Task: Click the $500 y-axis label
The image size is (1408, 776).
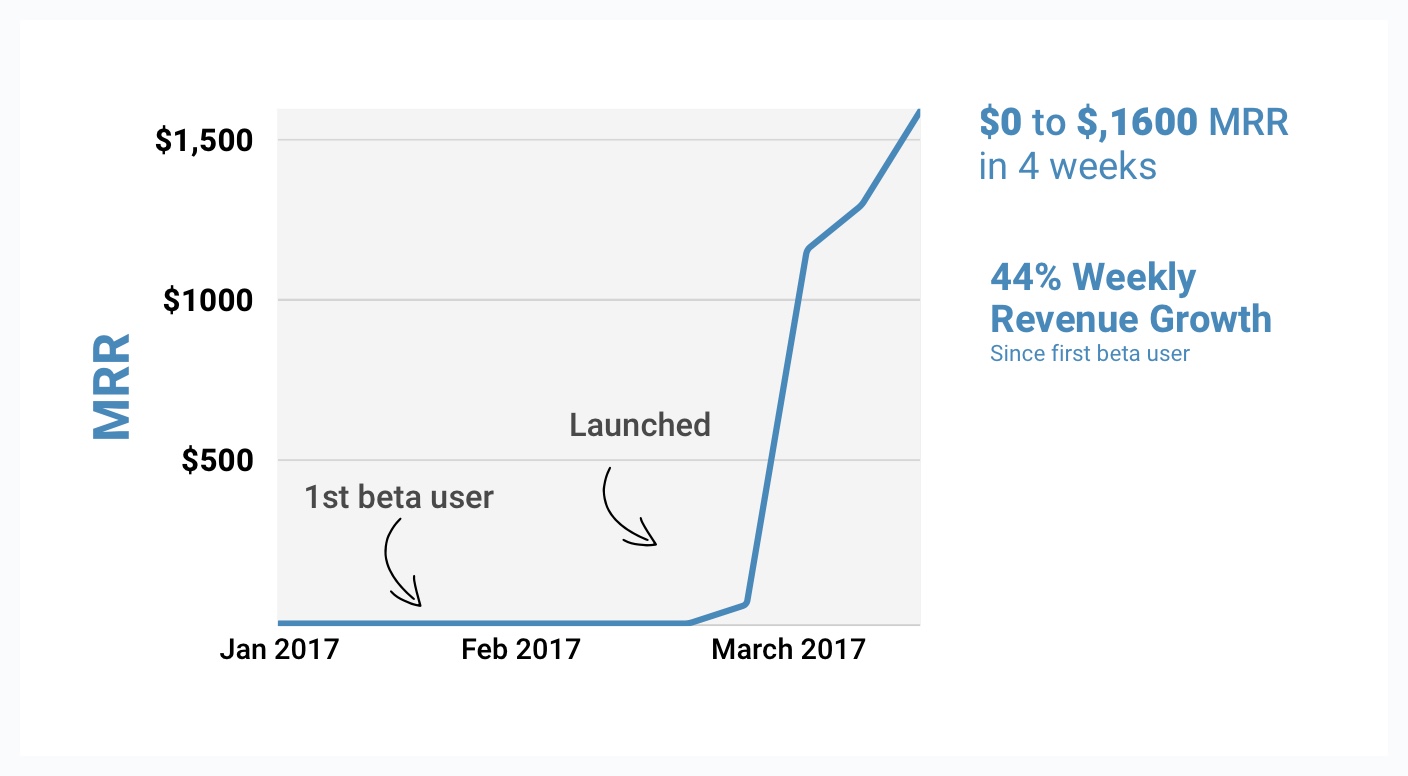Action: [217, 460]
